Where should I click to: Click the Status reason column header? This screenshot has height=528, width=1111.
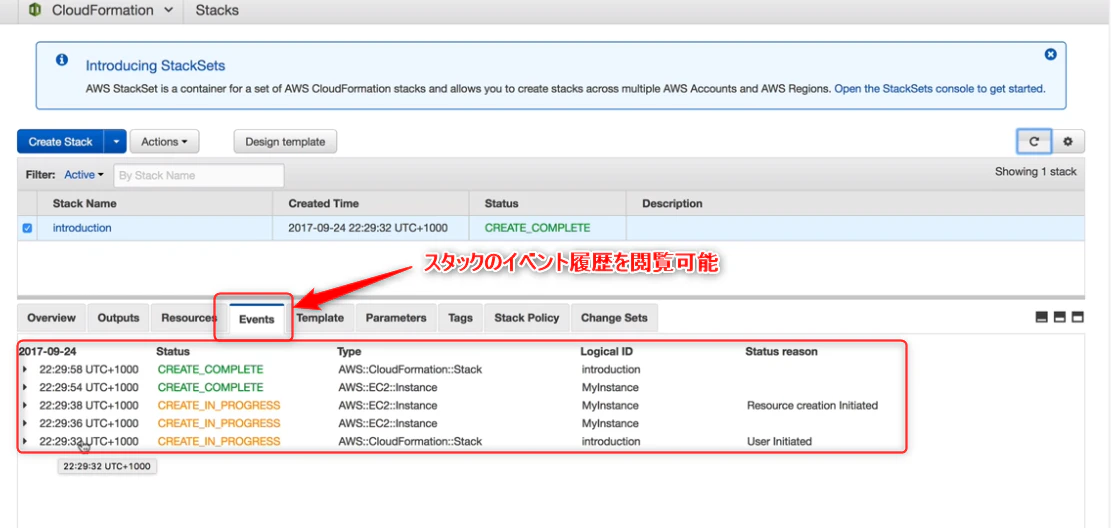click(782, 352)
